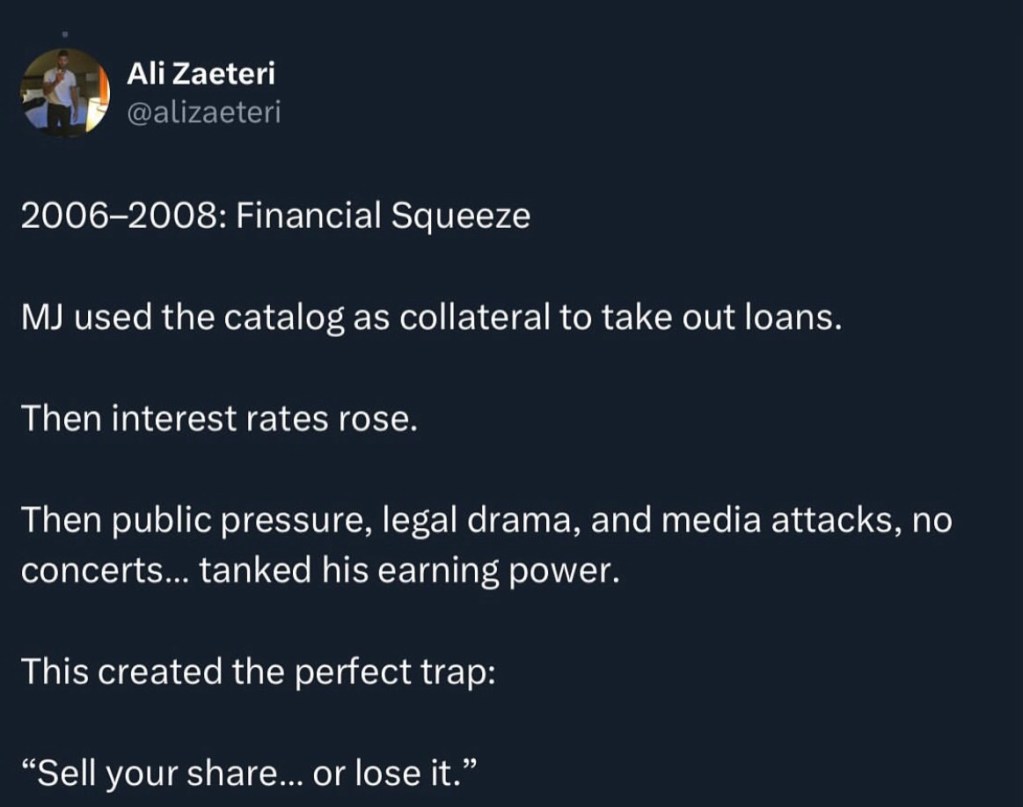The width and height of the screenshot is (1023, 807).
Task: Click the Ali Zaeteri display name
Action: [x=201, y=73]
